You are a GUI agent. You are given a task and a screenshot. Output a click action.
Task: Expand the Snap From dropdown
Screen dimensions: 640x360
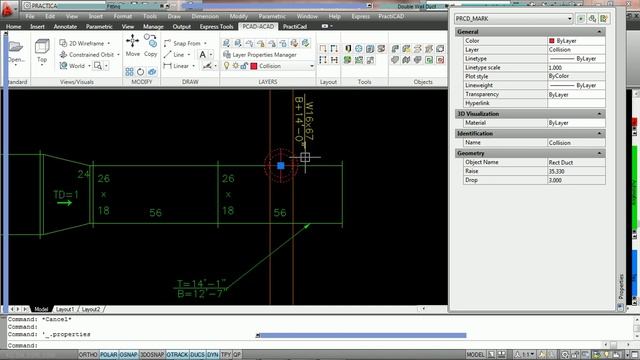tap(205, 43)
